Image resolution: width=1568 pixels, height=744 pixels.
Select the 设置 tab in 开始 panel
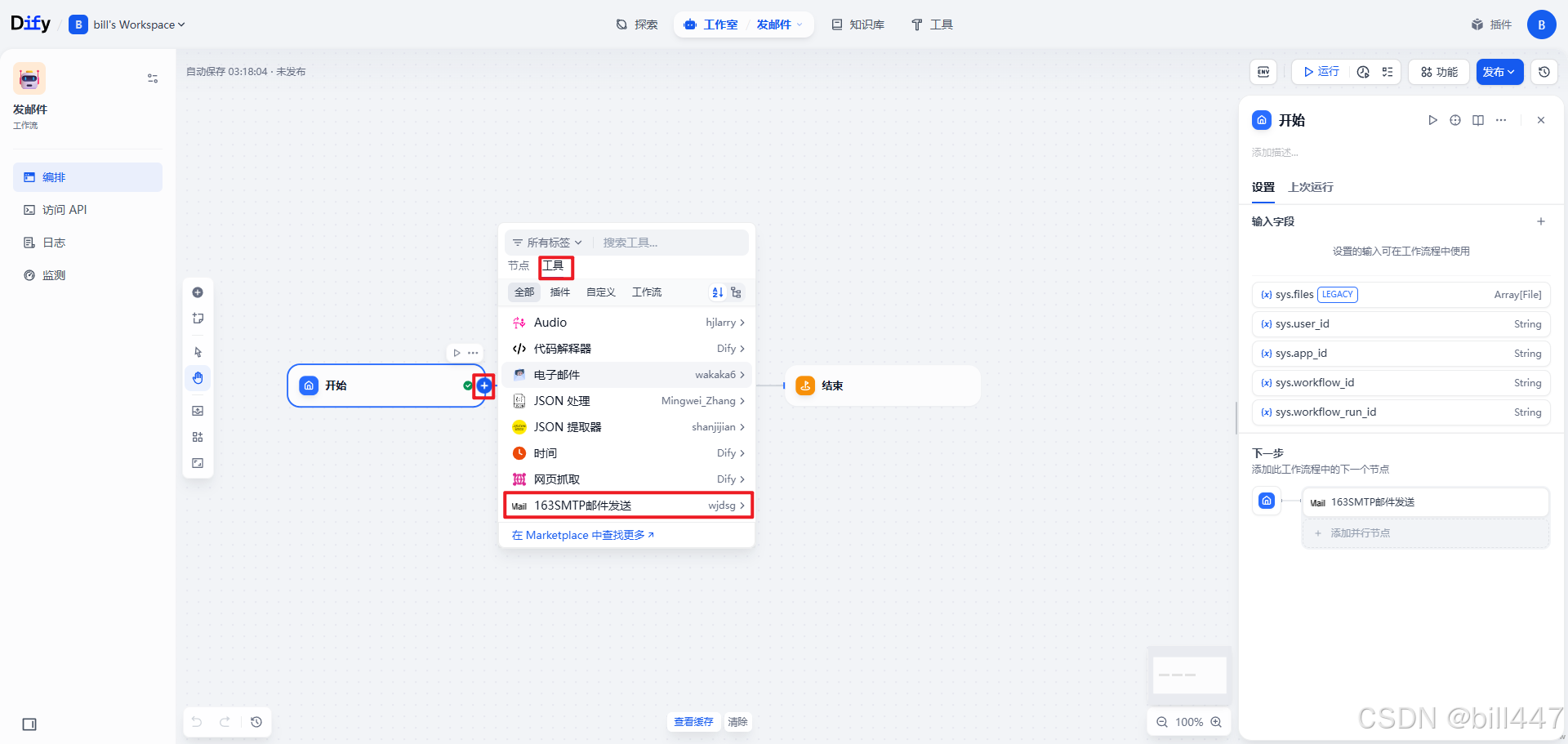point(1263,187)
